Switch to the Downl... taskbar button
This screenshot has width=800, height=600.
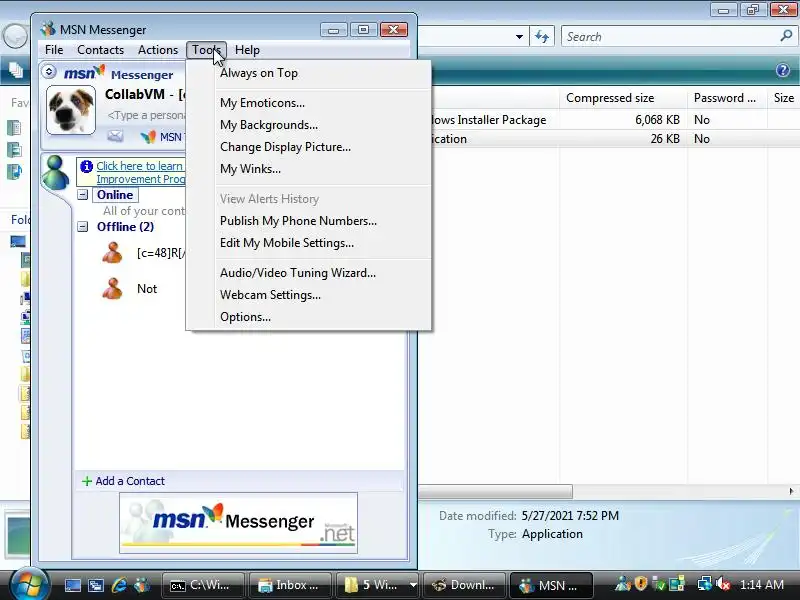coord(464,585)
